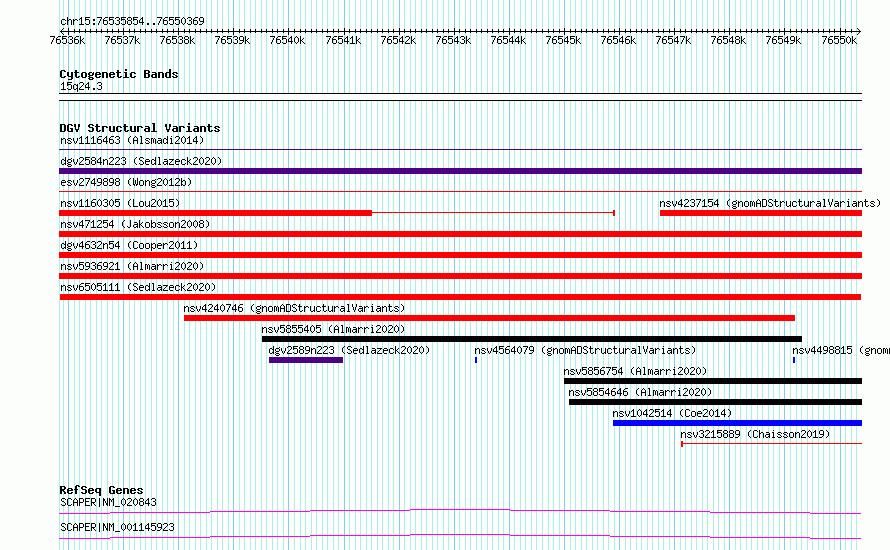Click the 15q24.3 band label
890x550 pixels.
point(81,86)
